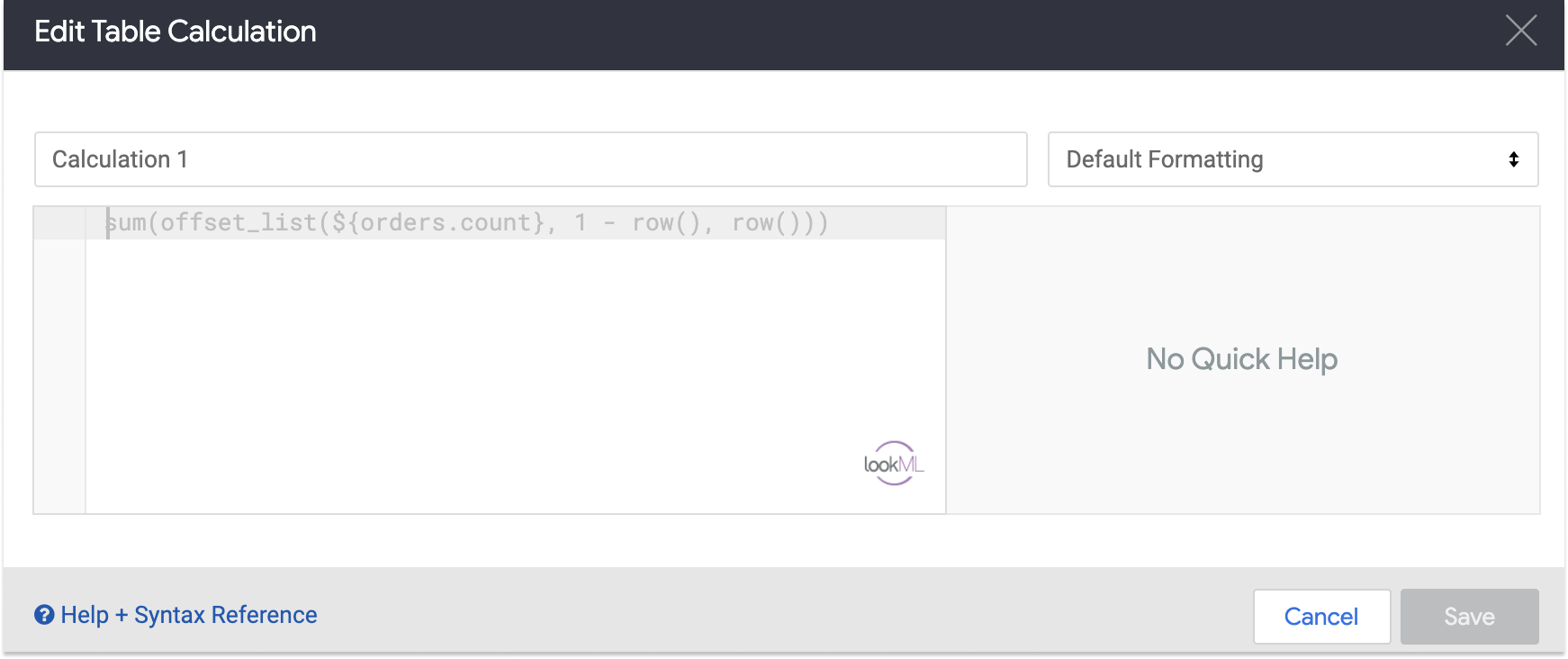Click the Edit Table Calculation title text

click(176, 32)
